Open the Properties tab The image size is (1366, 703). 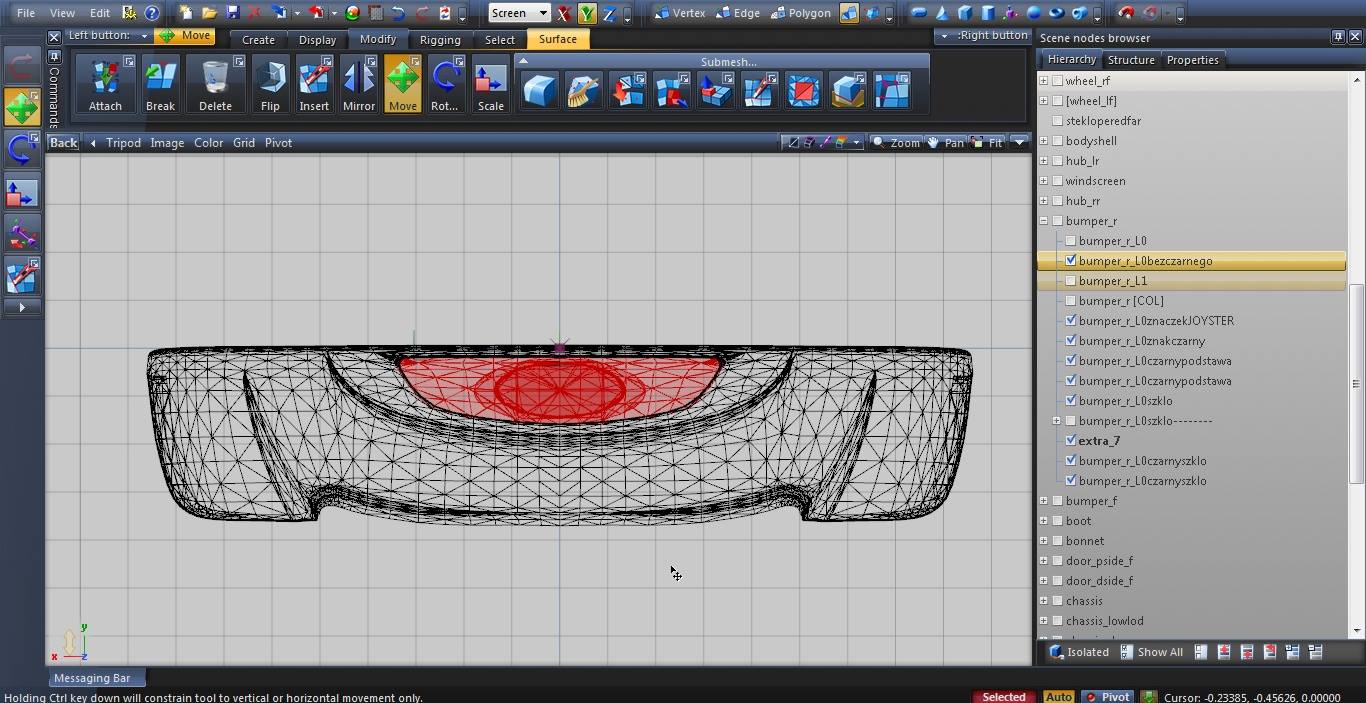pos(1192,60)
